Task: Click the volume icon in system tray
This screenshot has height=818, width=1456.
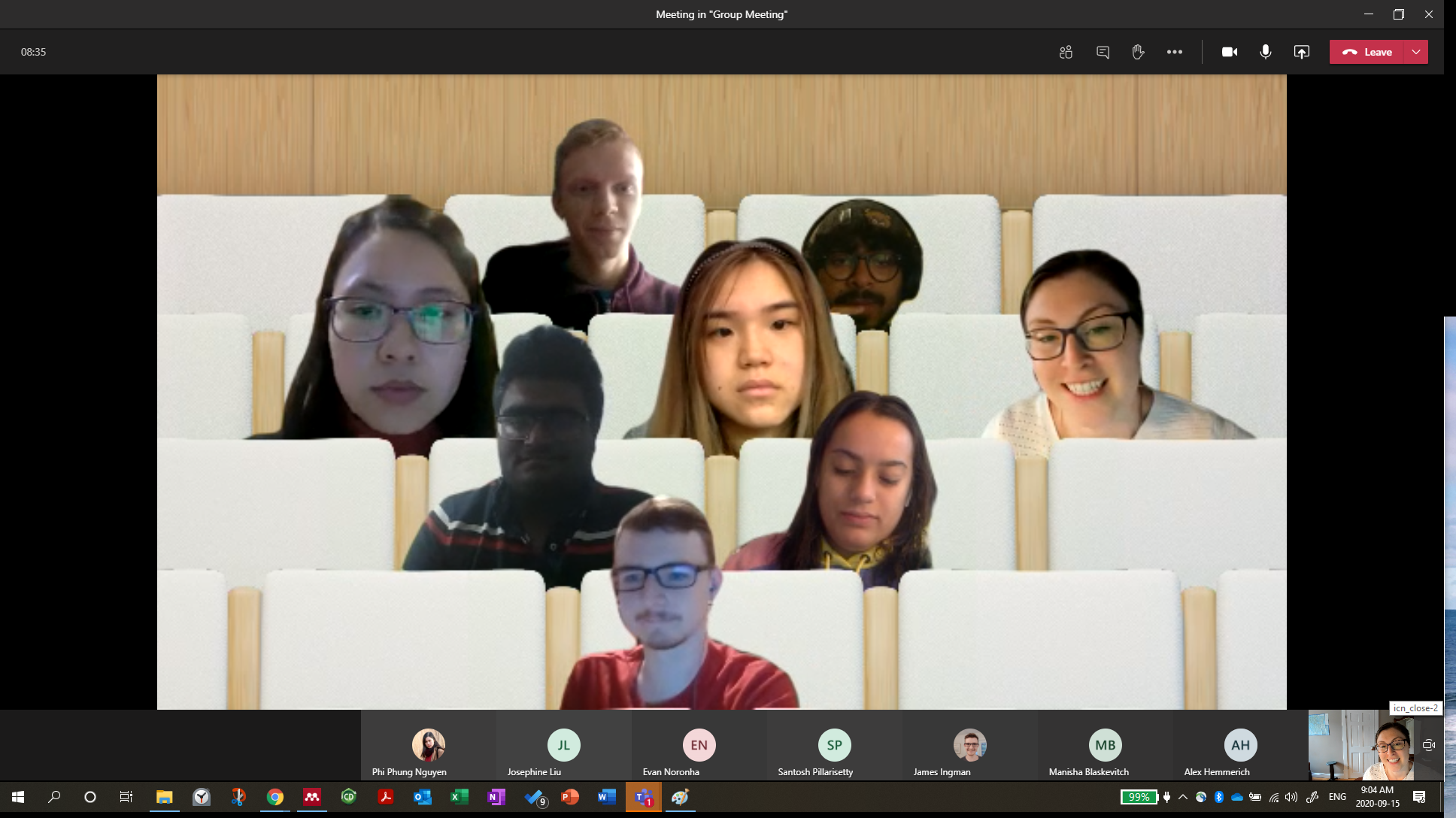Action: pos(1291,797)
